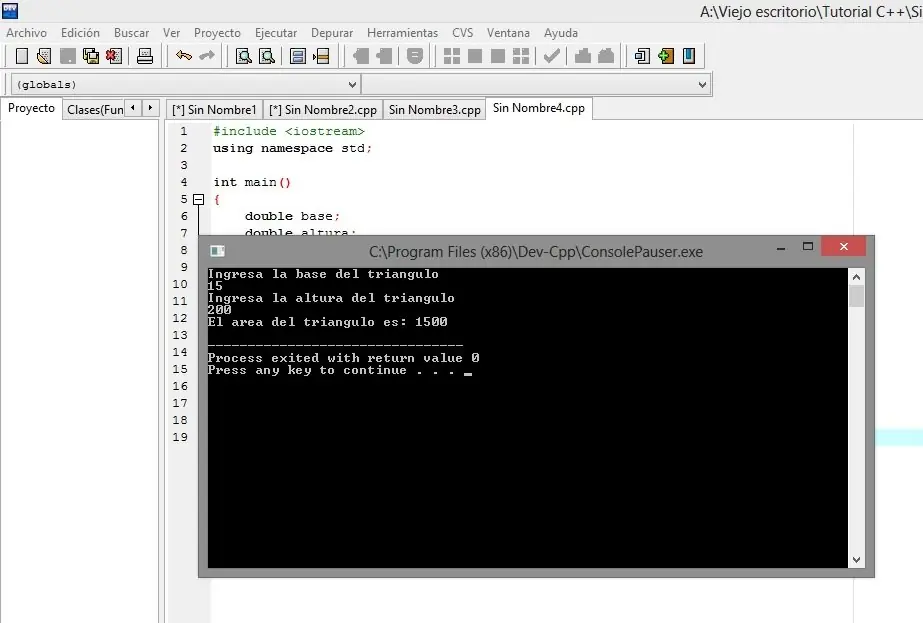Open the Ejecutar menu
Image resolution: width=923 pixels, height=623 pixels.
pyautogui.click(x=276, y=32)
